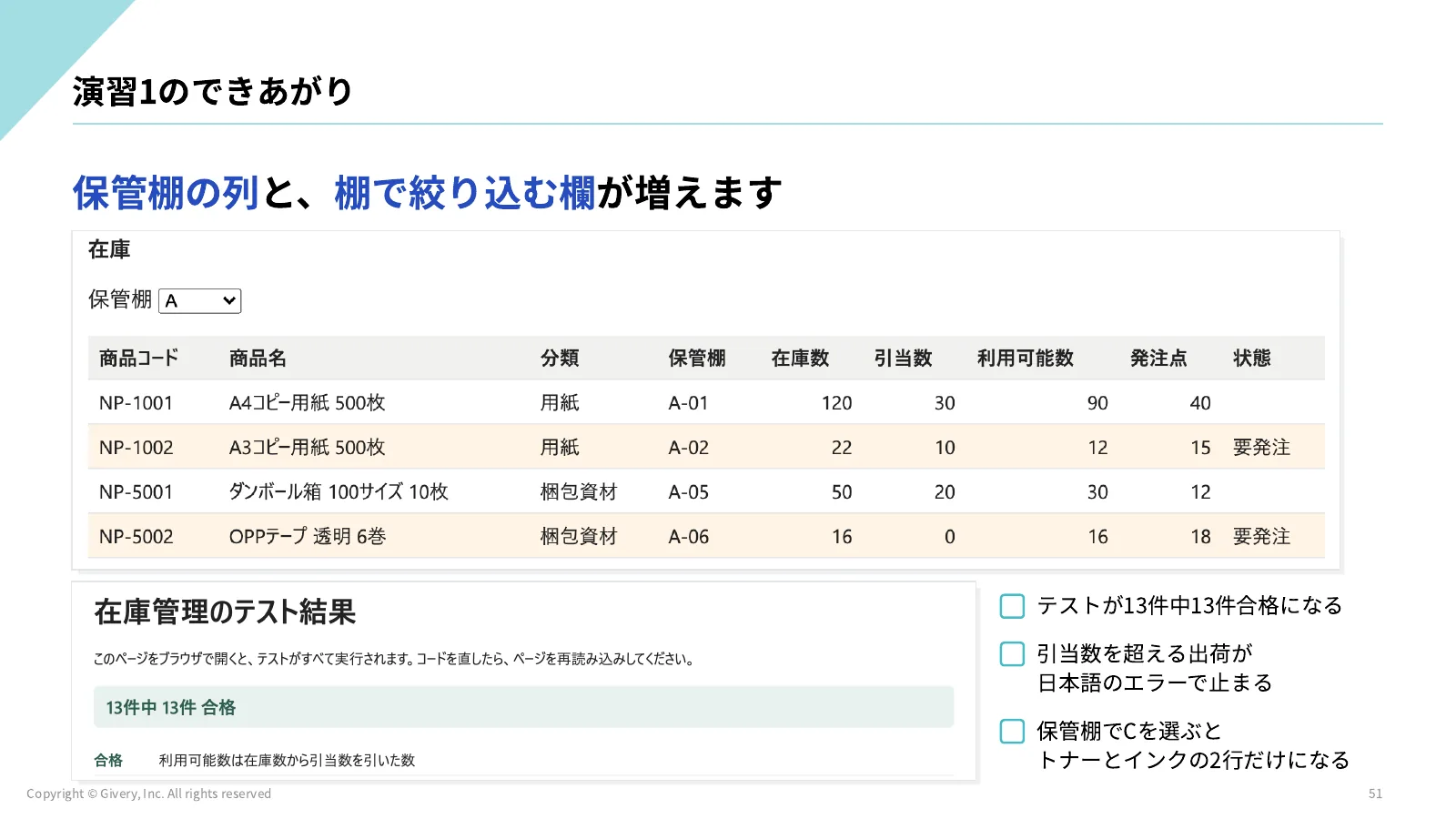Click the 在庫数 column header
Image resolution: width=1456 pixels, height=819 pixels.
pyautogui.click(x=800, y=359)
